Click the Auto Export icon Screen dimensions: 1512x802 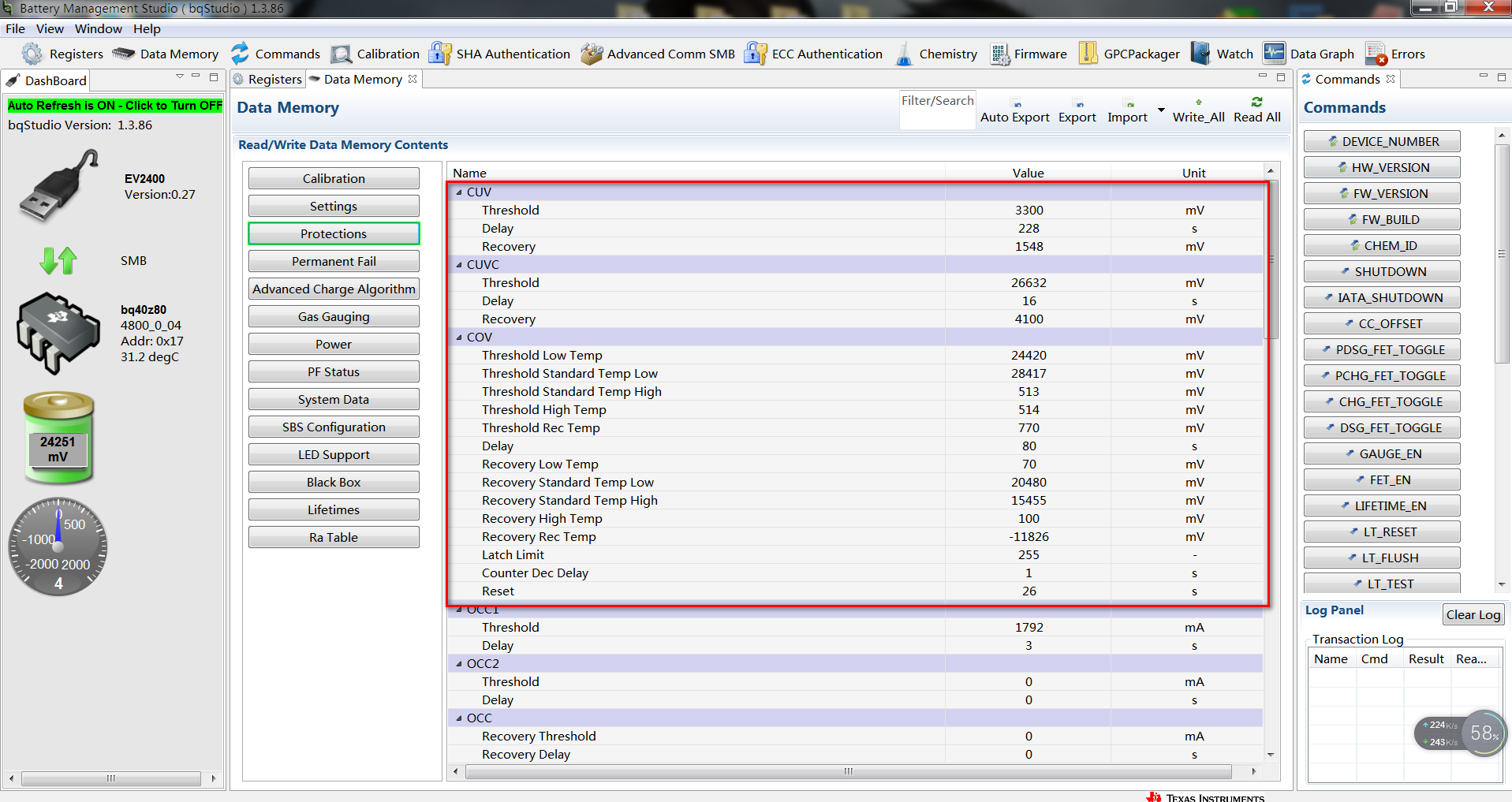click(1017, 104)
